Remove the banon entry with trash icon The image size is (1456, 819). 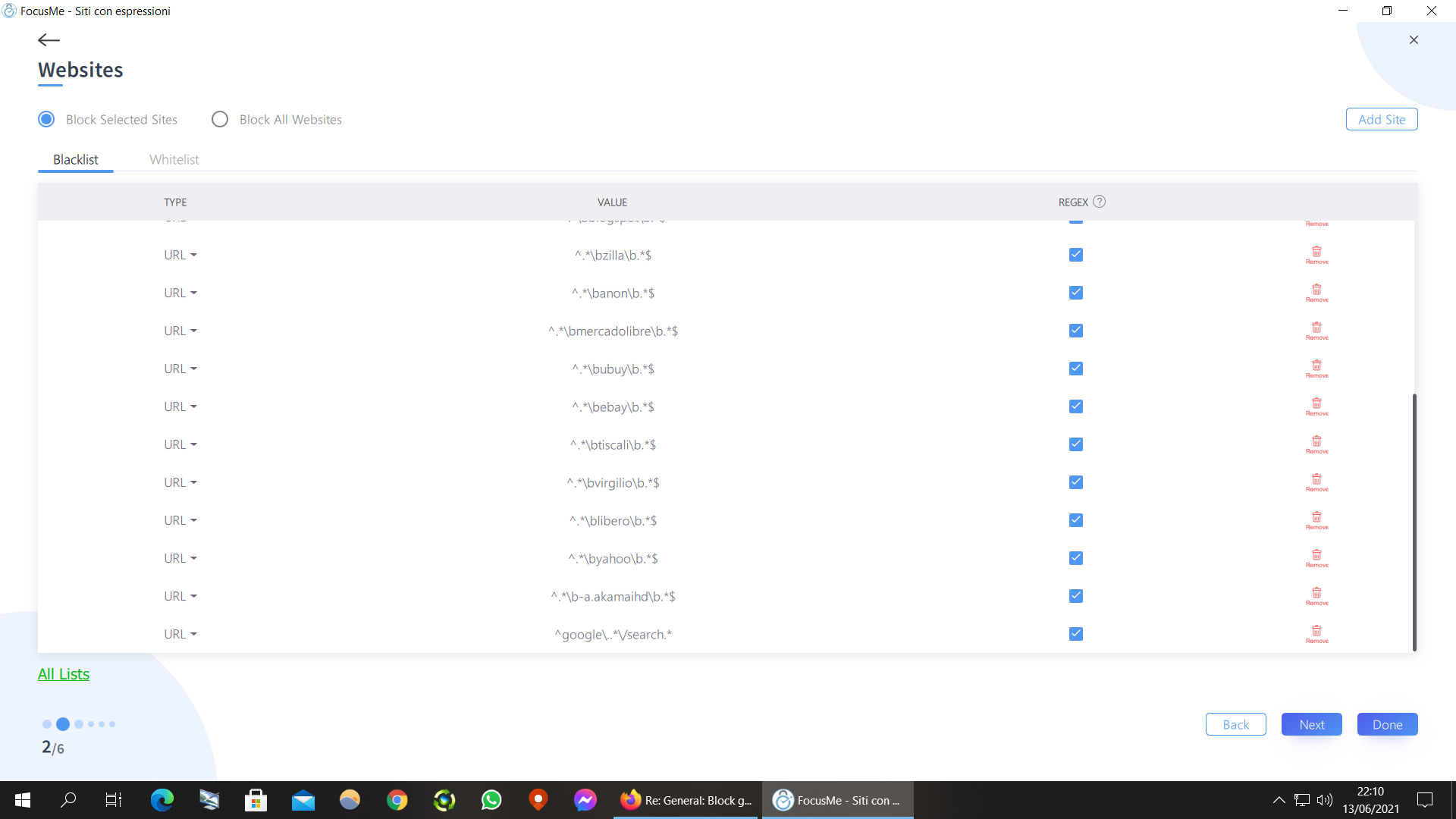pyautogui.click(x=1316, y=293)
